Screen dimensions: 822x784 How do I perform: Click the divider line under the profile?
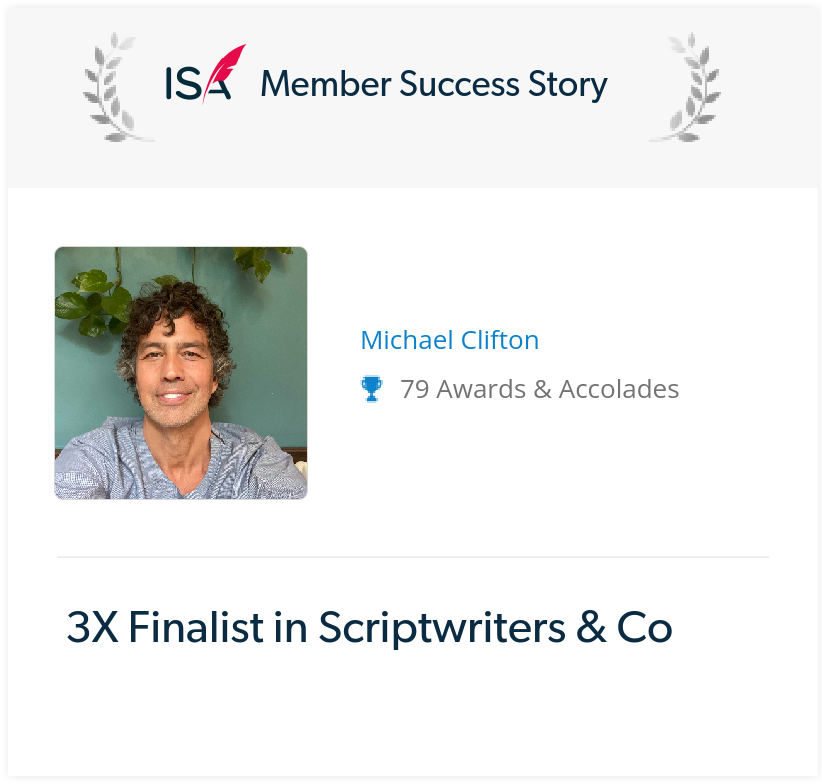click(413, 557)
